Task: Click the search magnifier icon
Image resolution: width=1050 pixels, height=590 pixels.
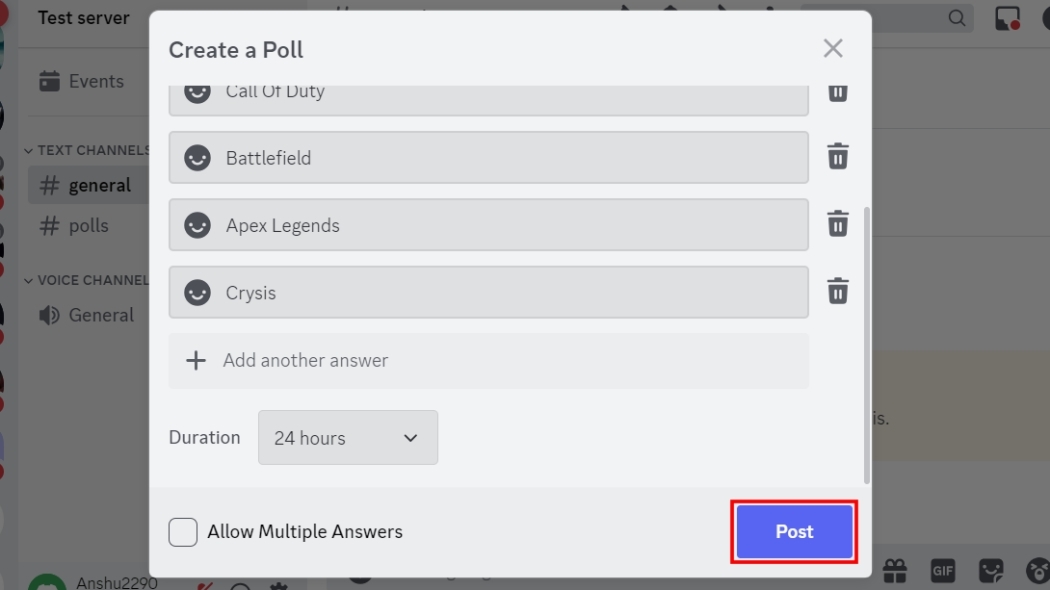Action: point(955,18)
